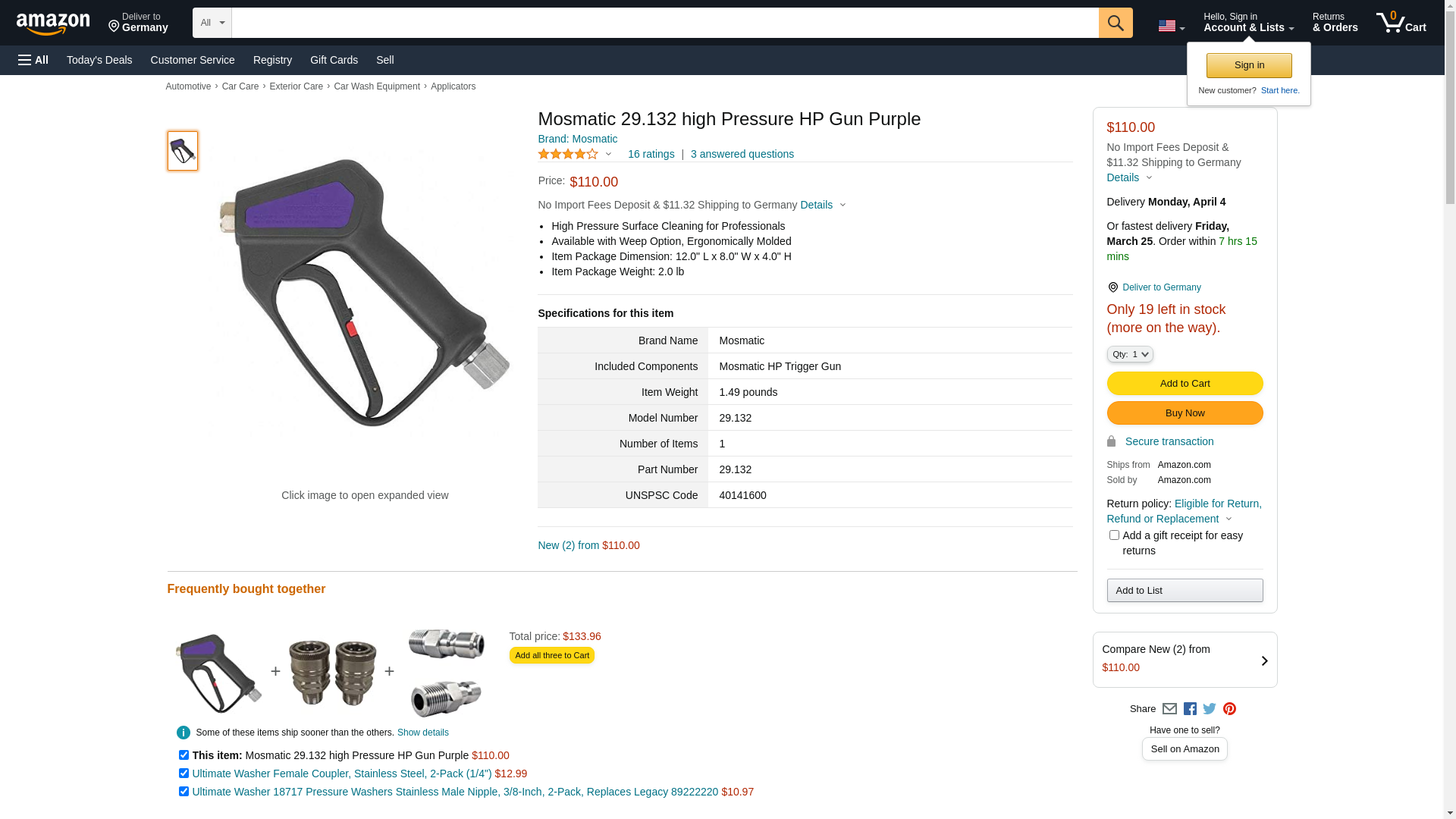This screenshot has height=819, width=1456.
Task: Expand the search category All dropdown
Action: [212, 23]
